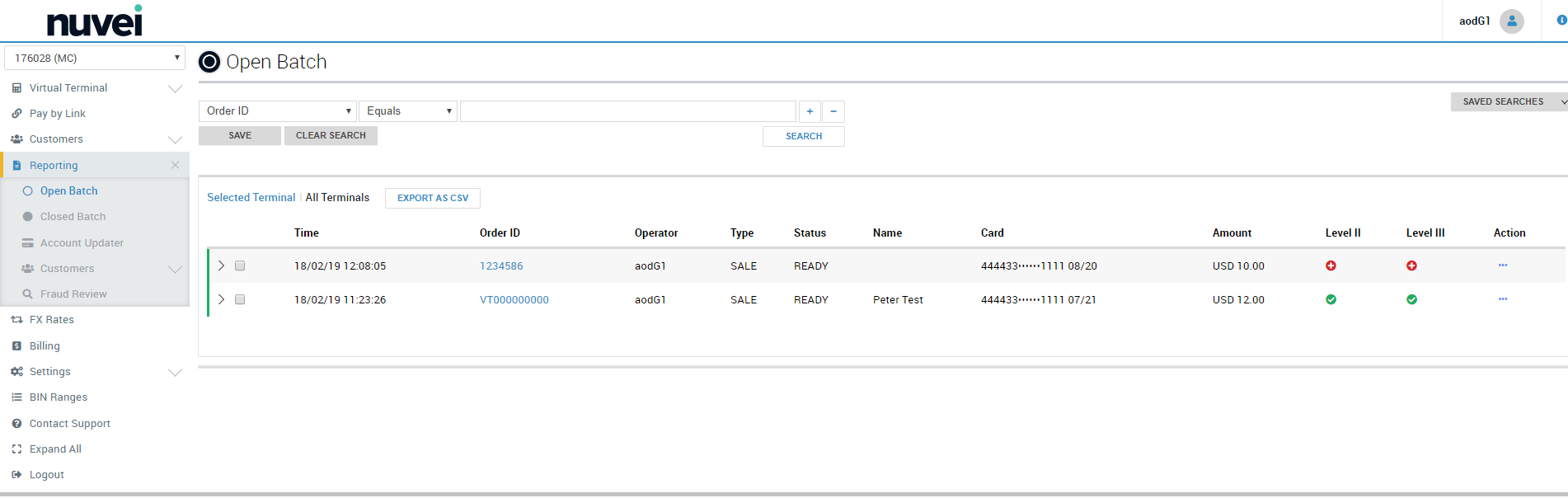
Task: Click the user profile avatar icon
Action: (x=1511, y=21)
